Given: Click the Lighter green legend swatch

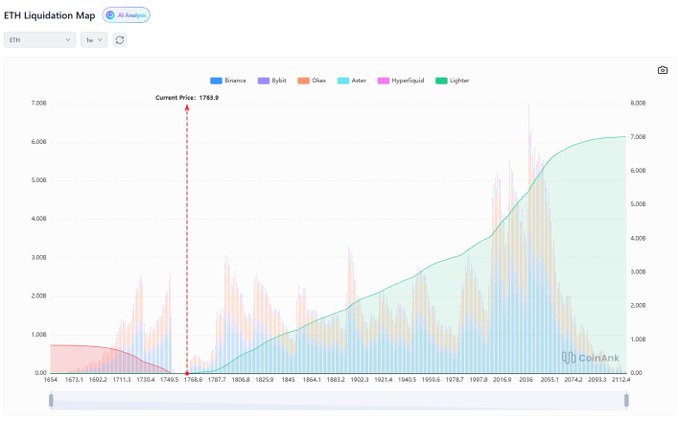Looking at the screenshot, I should (x=441, y=81).
